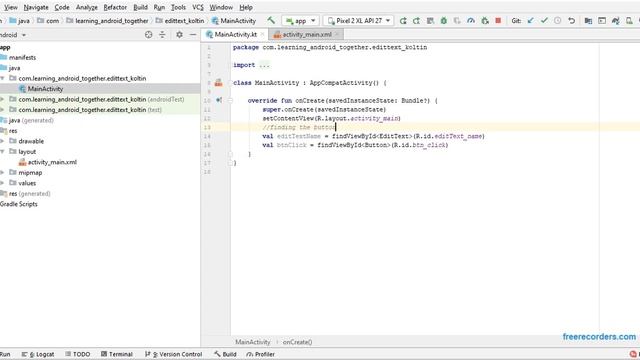The height and width of the screenshot is (360, 640).
Task: Select Gradle Scripts in the project tree
Action: [19, 204]
